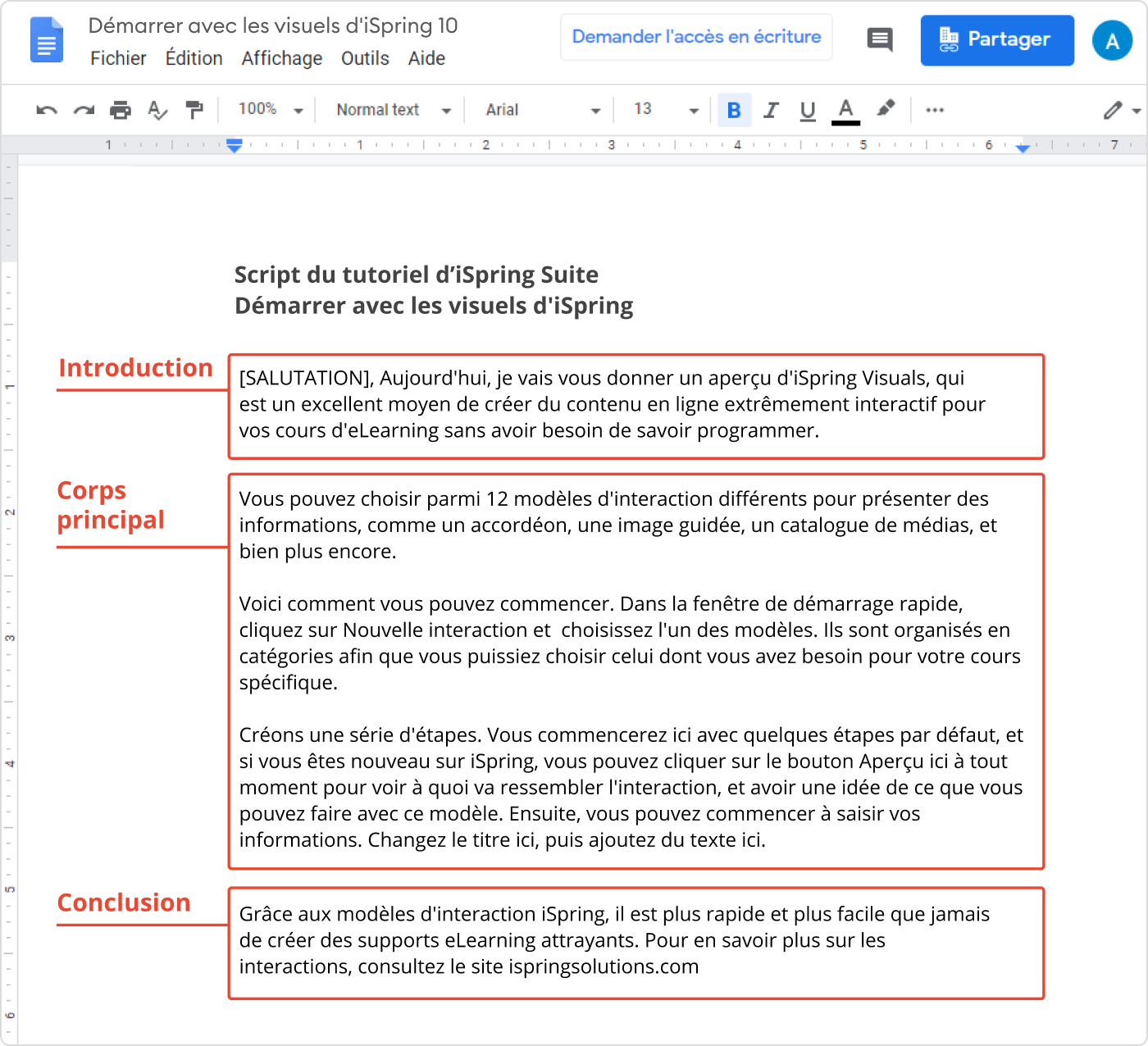Open the font size 13 dropdown
1148x1046 pixels.
coord(666,110)
